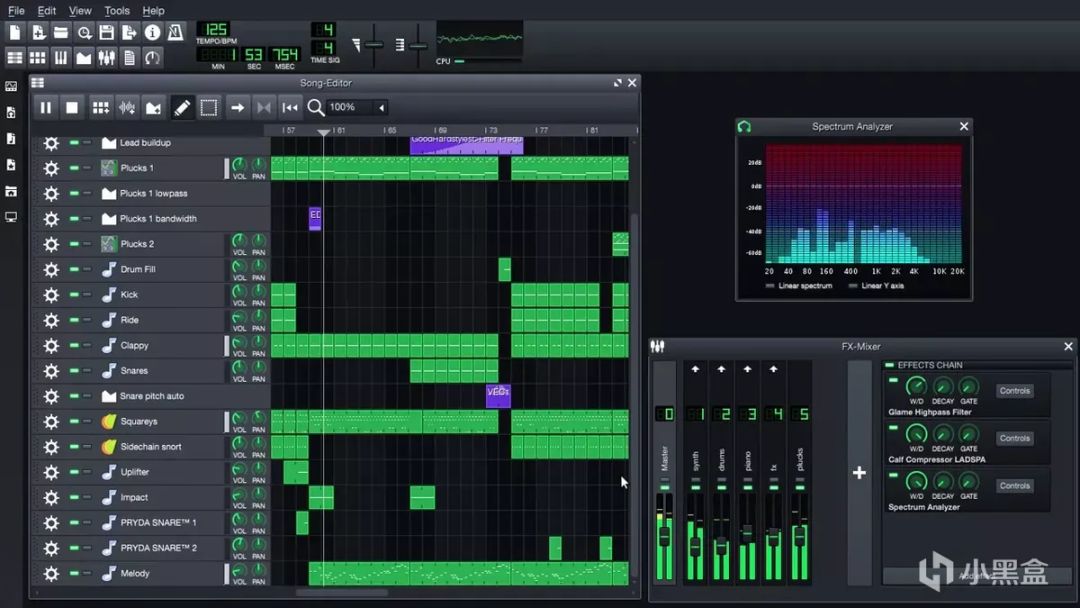This screenshot has height=608, width=1080.
Task: Open the Tools menu
Action: [x=117, y=11]
